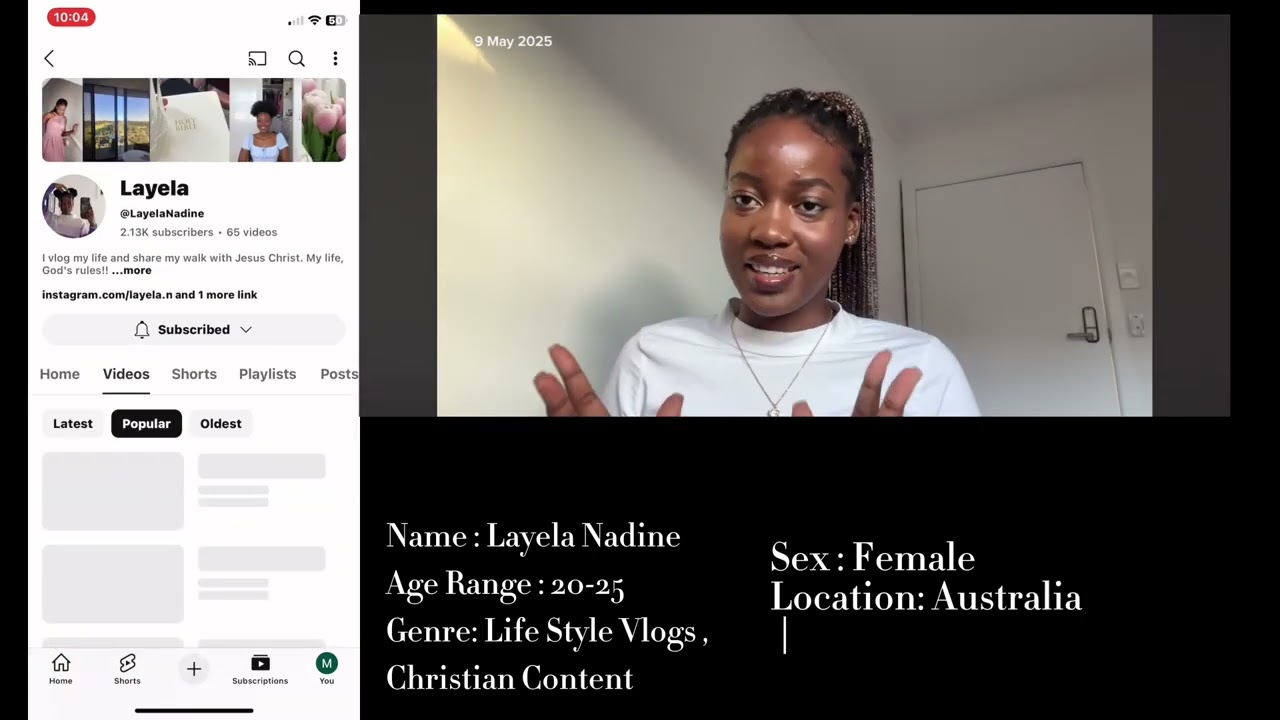Click the Location: Australia caption
This screenshot has height=720, width=1280.
[926, 597]
